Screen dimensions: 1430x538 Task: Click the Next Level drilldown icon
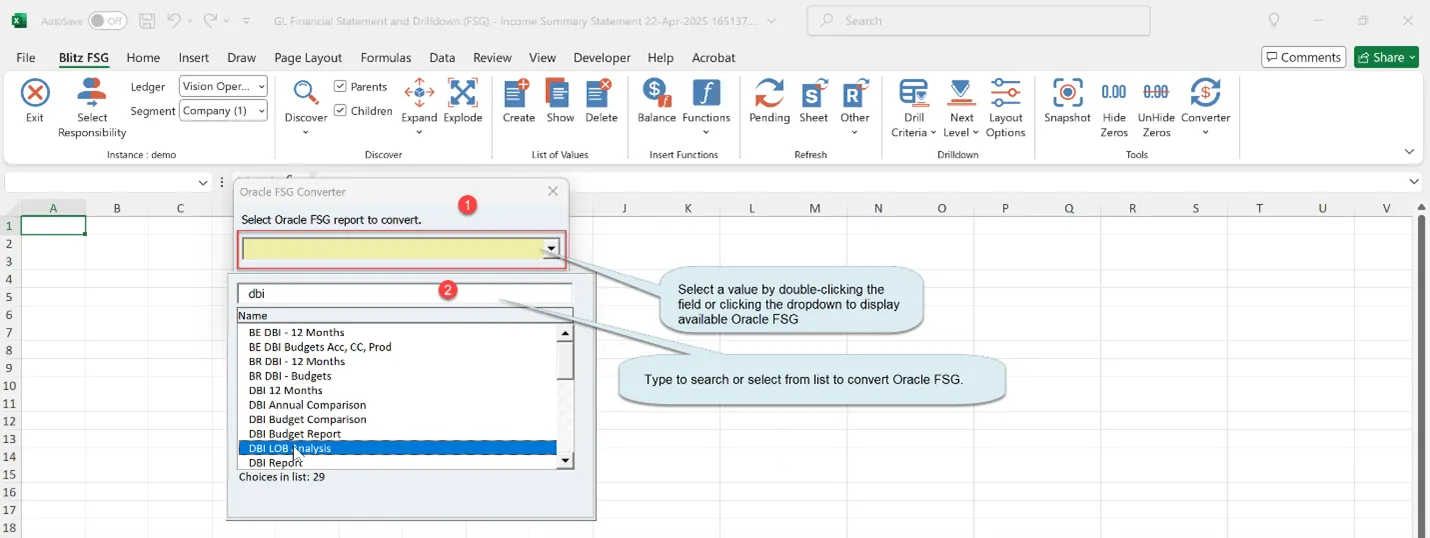[x=961, y=94]
